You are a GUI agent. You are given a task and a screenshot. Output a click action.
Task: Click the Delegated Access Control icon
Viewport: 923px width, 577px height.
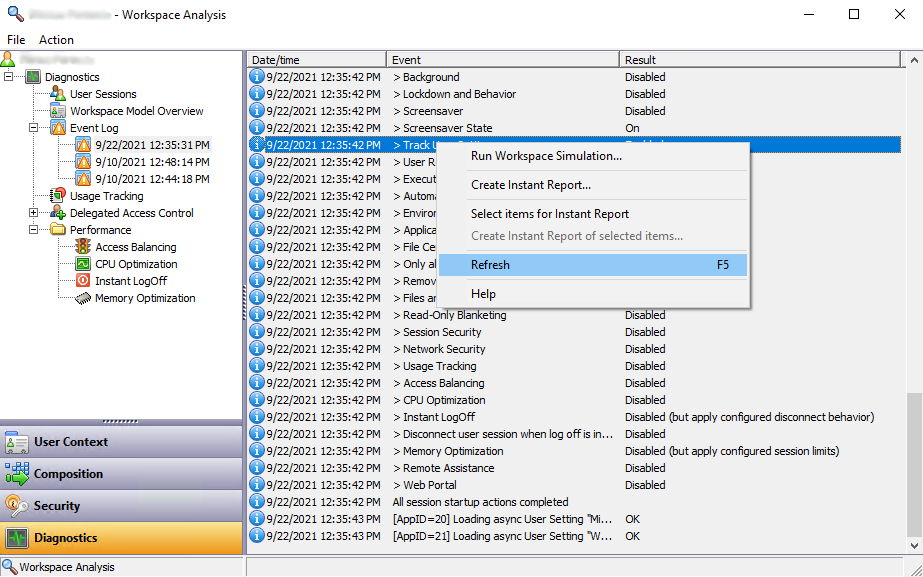(58, 213)
